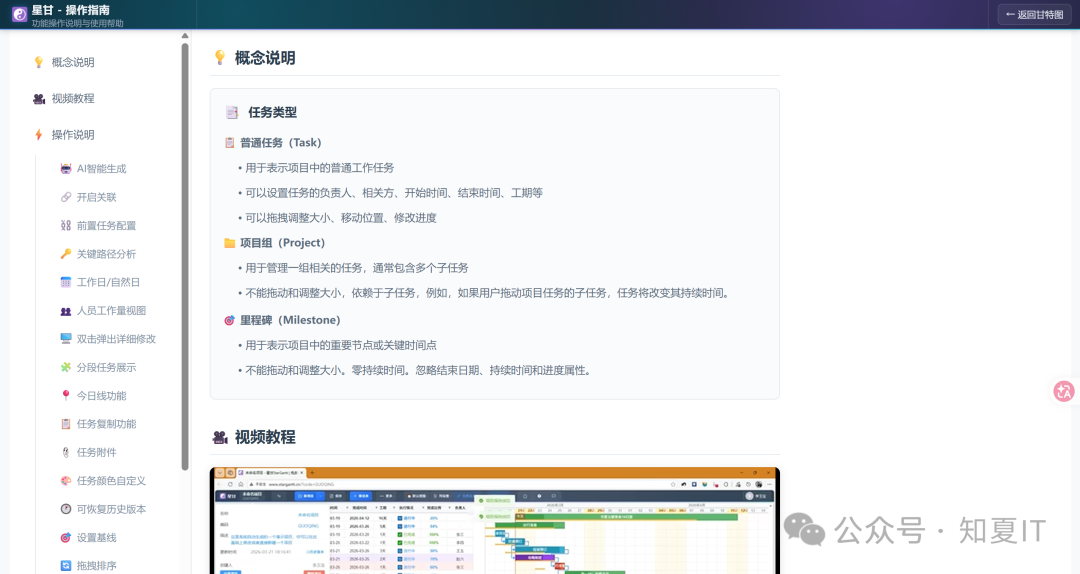Click the folder icon beside 项目组
The image size is (1080, 574).
[x=229, y=243]
